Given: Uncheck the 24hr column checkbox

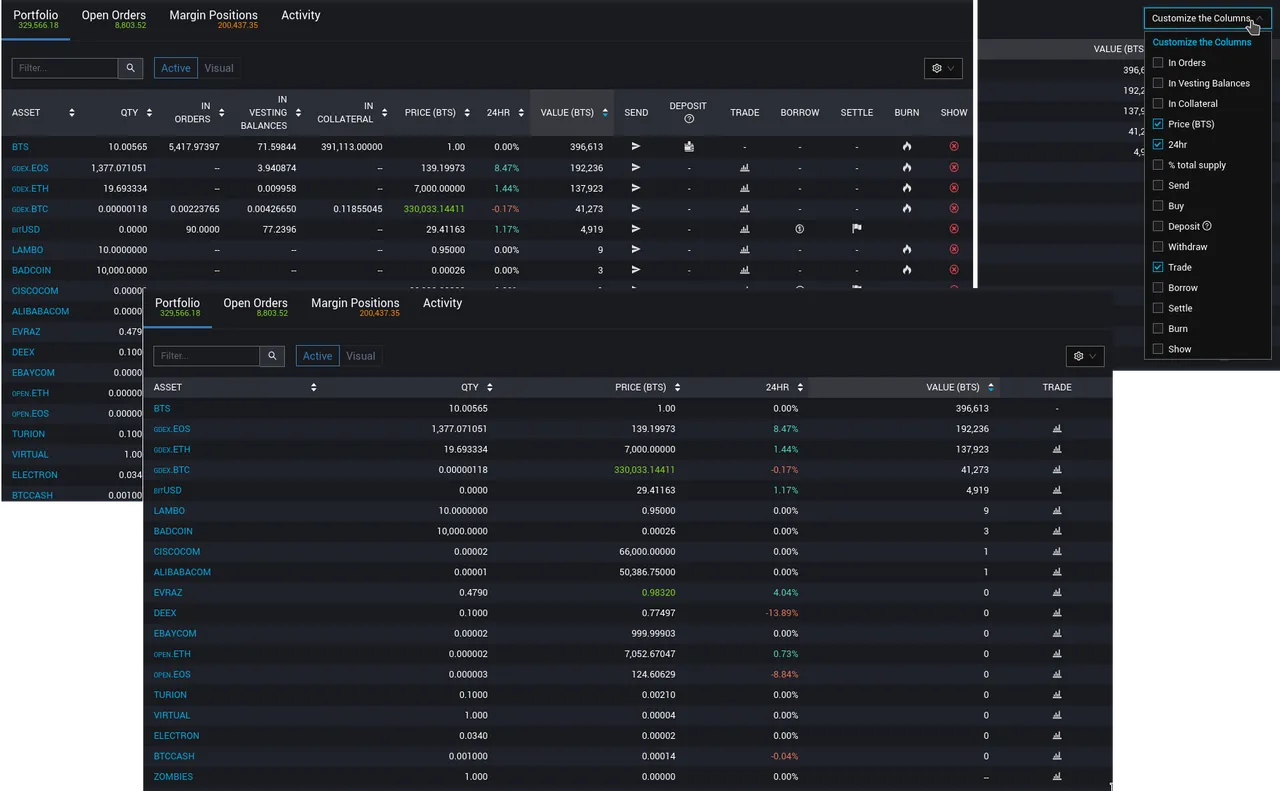Looking at the screenshot, I should (1158, 144).
